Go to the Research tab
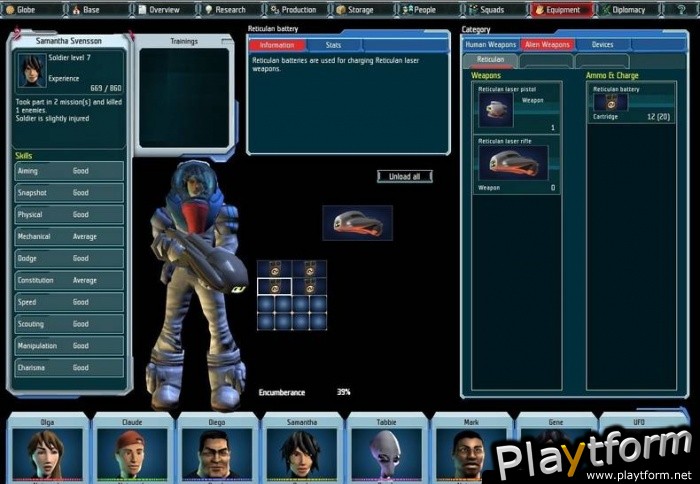The height and width of the screenshot is (484, 700). tap(229, 9)
